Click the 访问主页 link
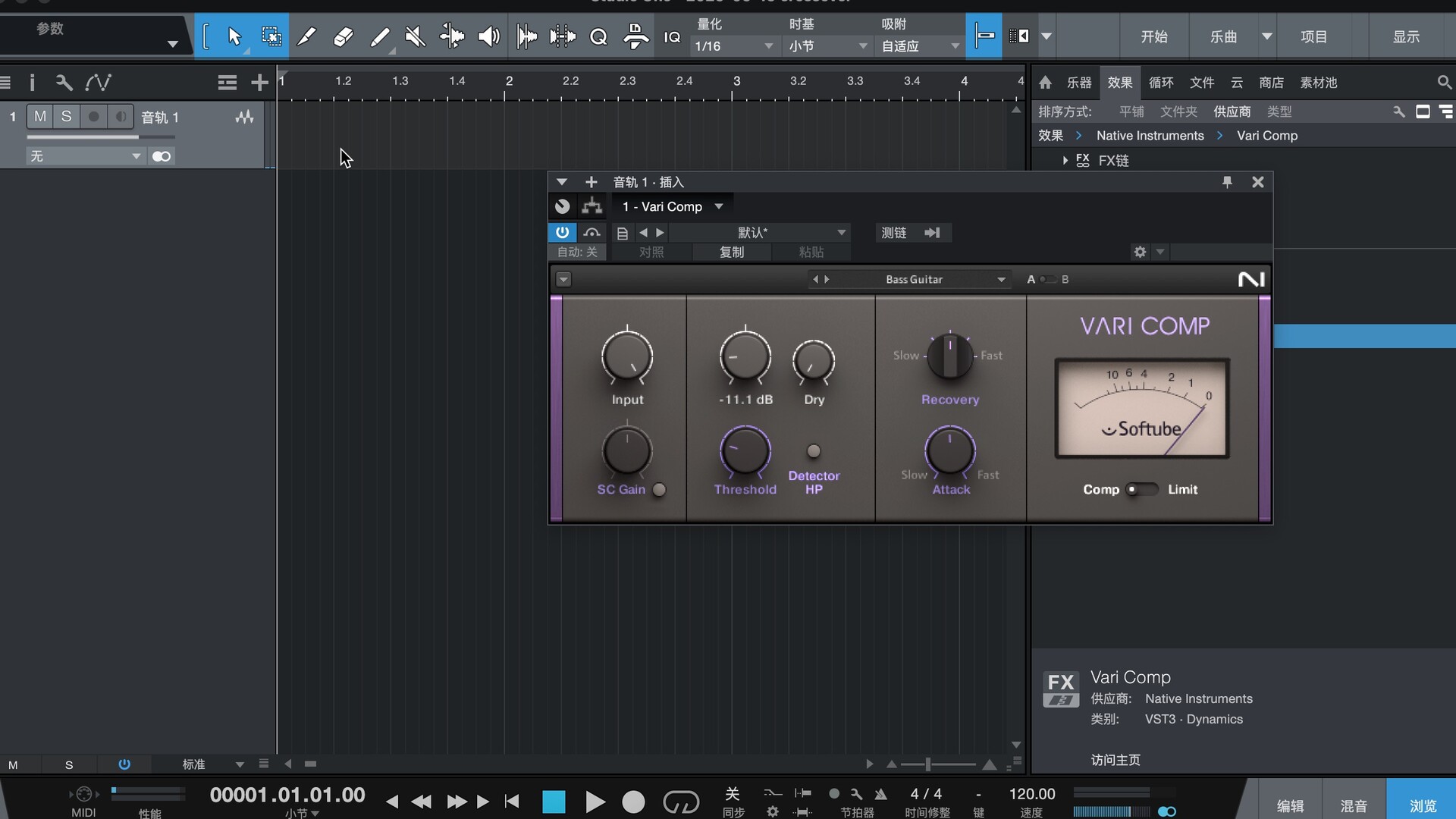 point(1116,760)
